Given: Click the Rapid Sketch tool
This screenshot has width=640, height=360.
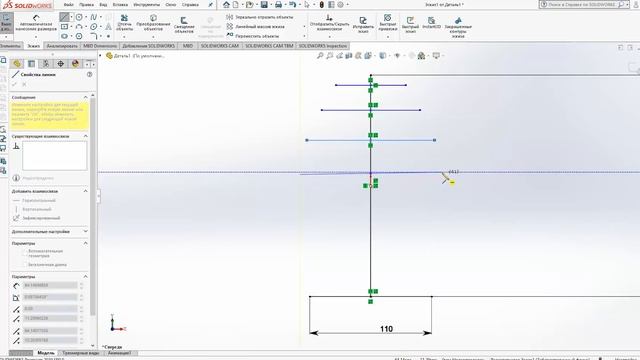Looking at the screenshot, I should [410, 24].
